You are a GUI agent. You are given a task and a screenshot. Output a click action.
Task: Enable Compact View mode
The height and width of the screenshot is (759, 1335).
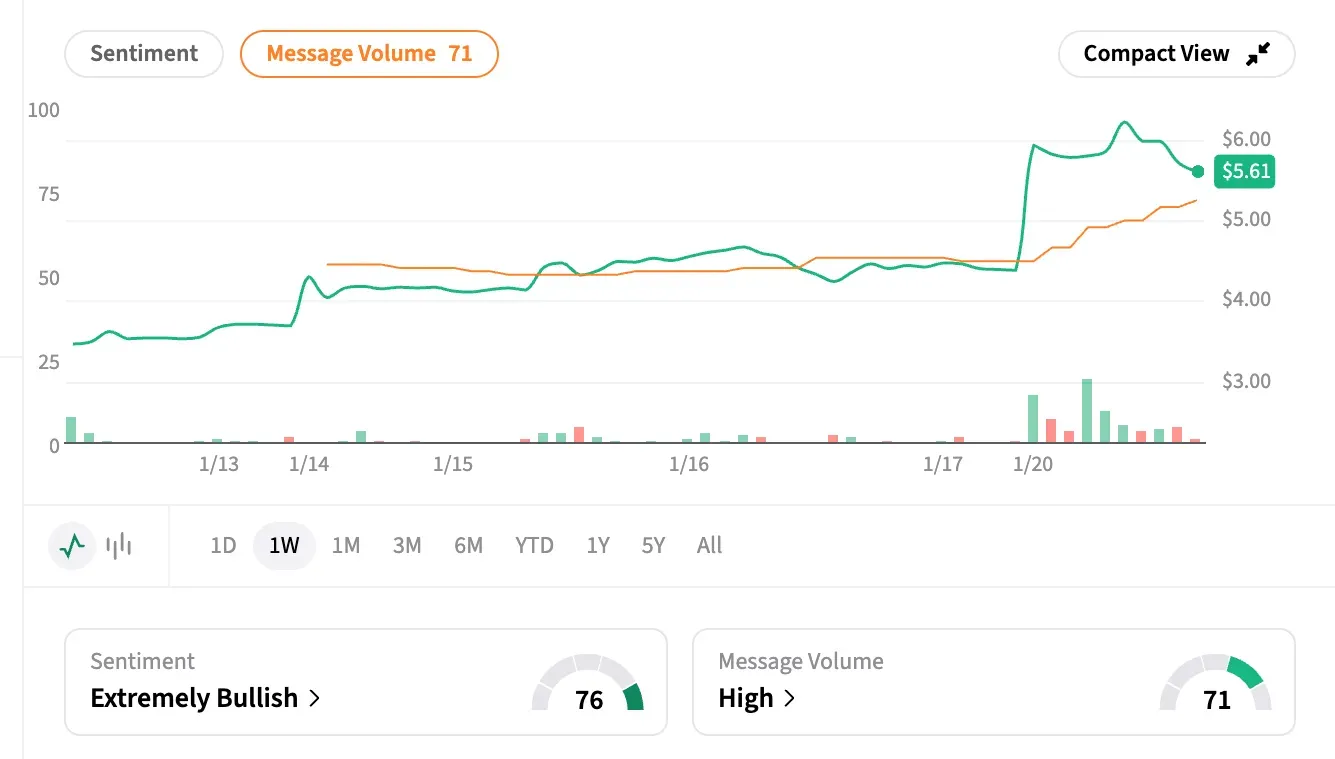tap(1176, 53)
